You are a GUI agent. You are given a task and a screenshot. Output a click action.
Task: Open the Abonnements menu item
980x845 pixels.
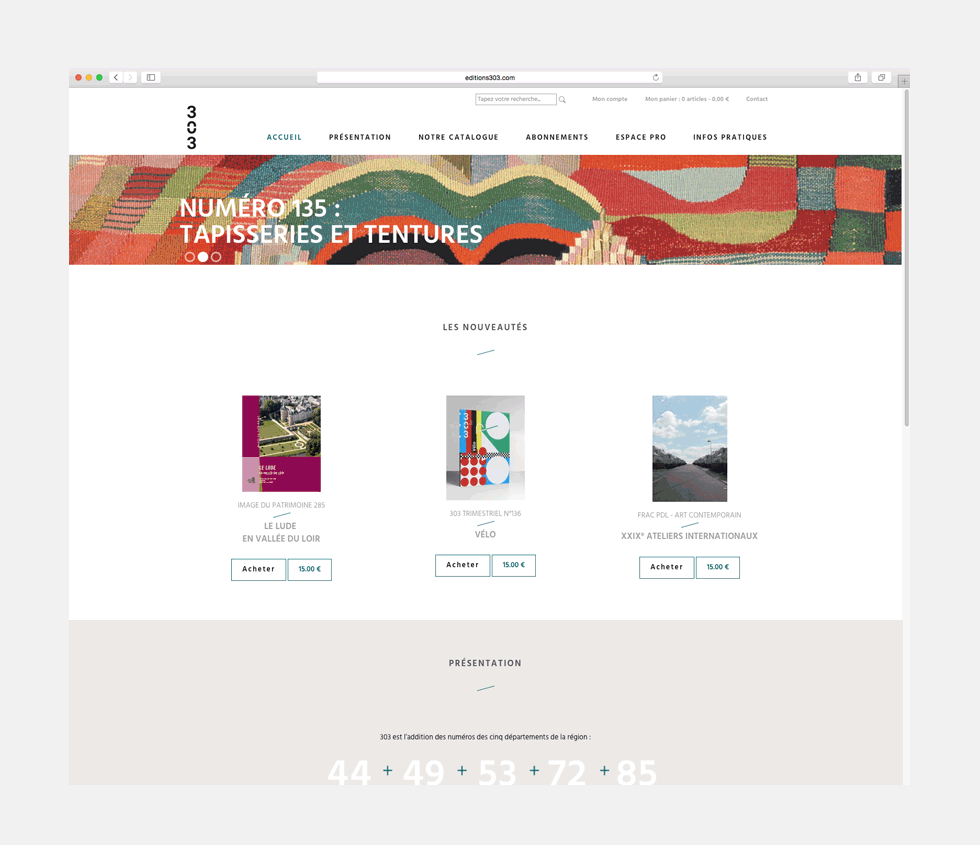pyautogui.click(x=557, y=138)
